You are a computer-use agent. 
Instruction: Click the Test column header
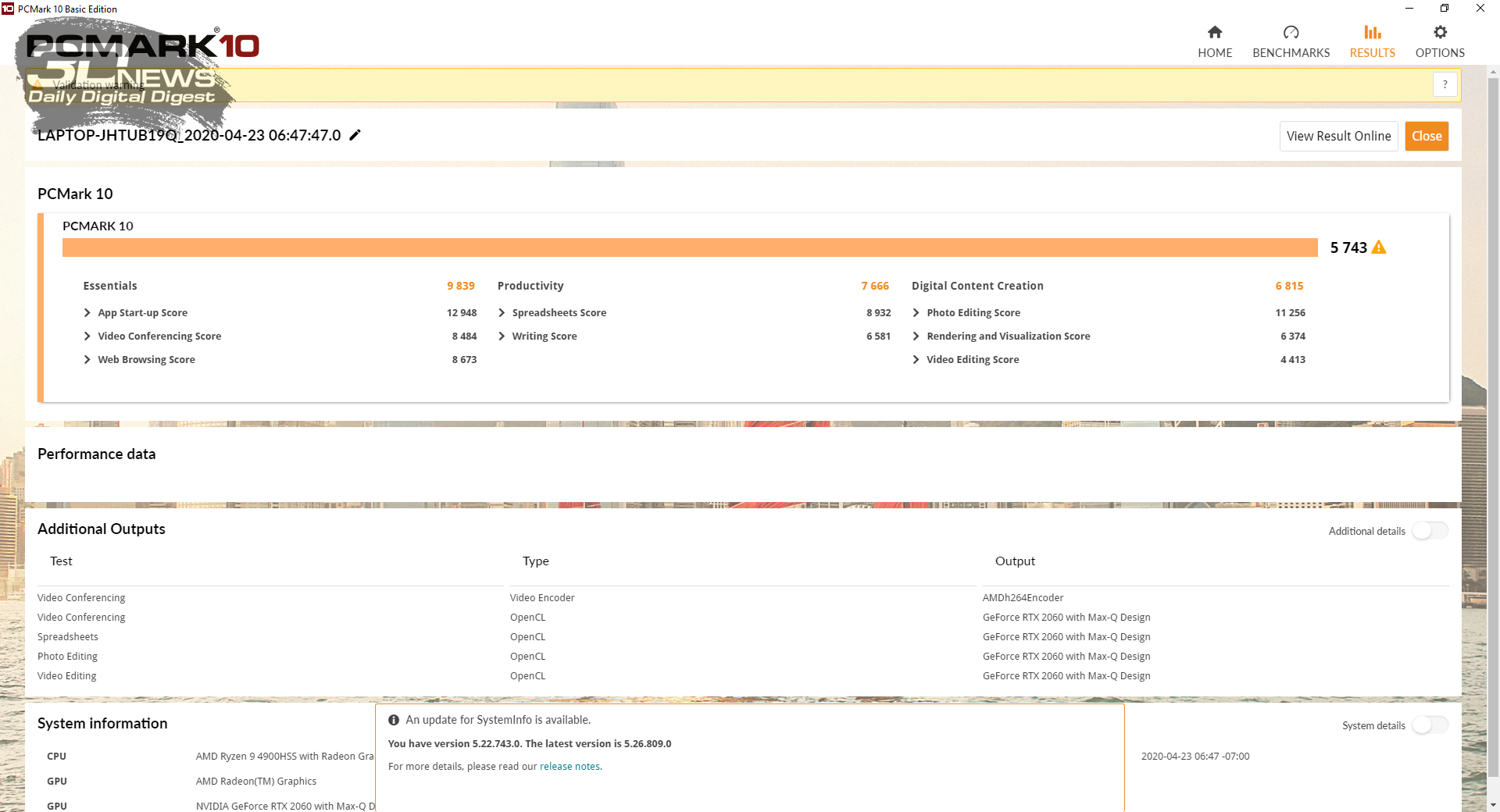click(x=61, y=561)
